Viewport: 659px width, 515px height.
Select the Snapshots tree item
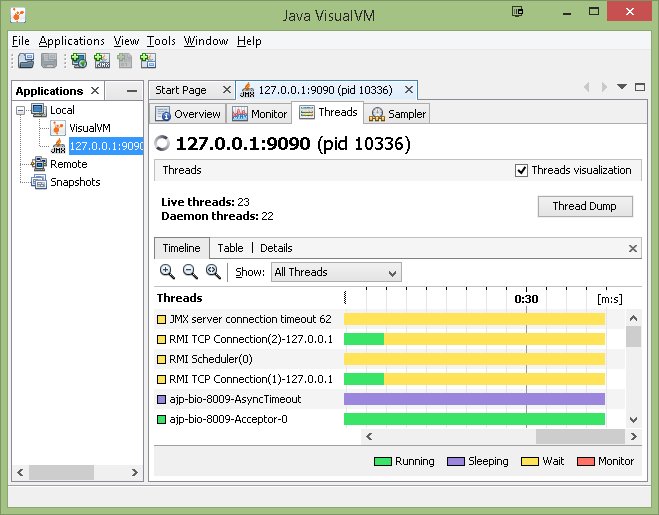coord(75,182)
